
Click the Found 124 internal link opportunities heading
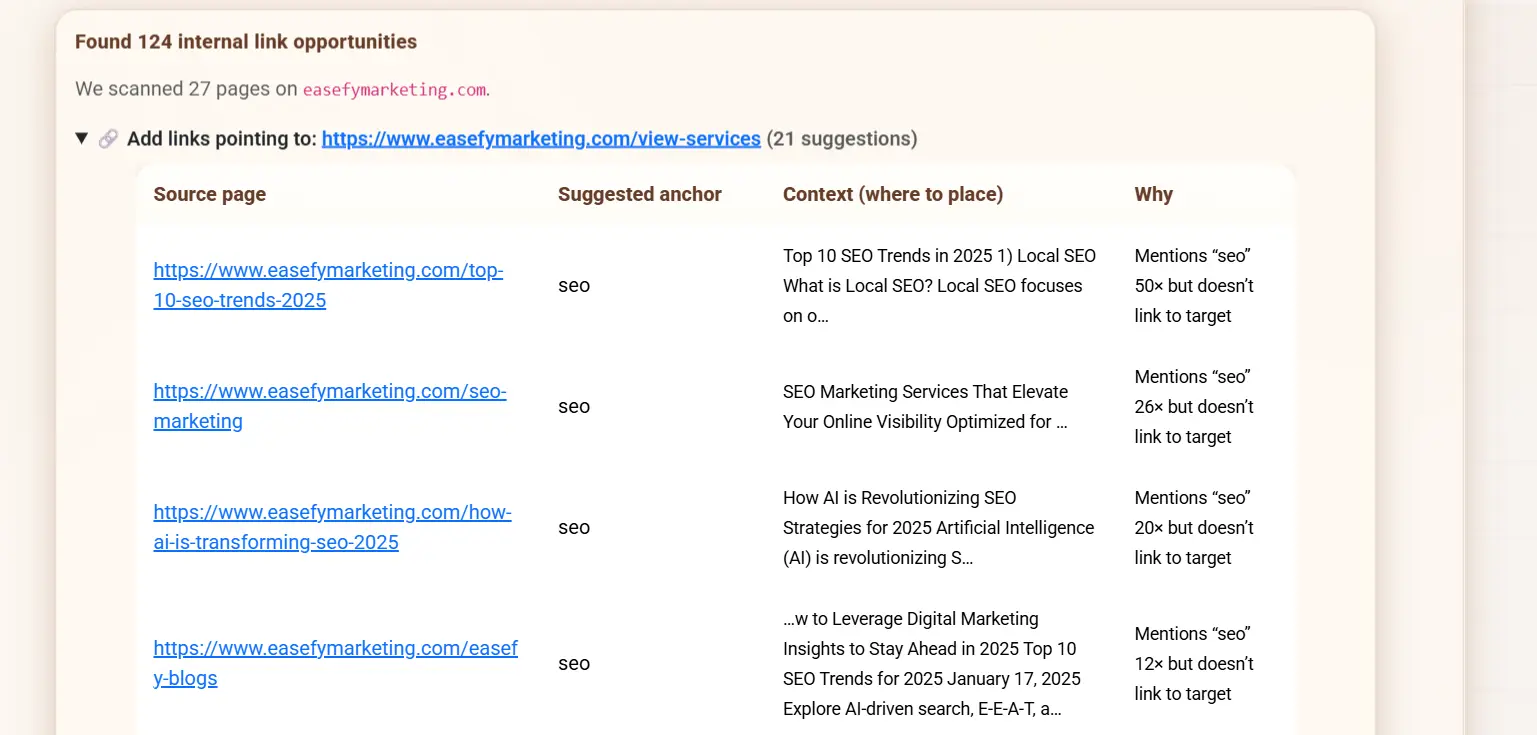[x=246, y=42]
